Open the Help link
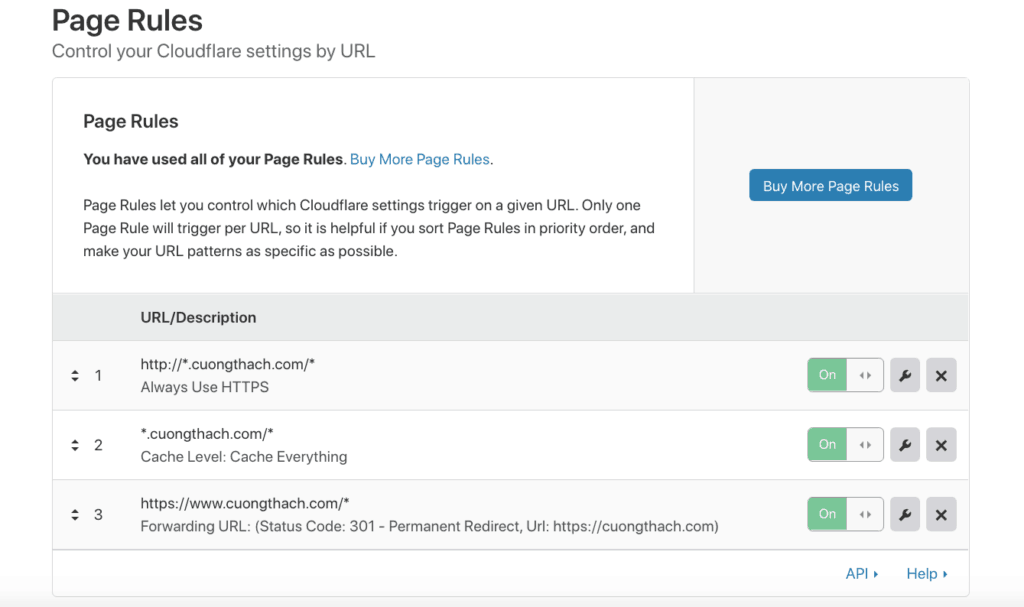 pos(927,574)
